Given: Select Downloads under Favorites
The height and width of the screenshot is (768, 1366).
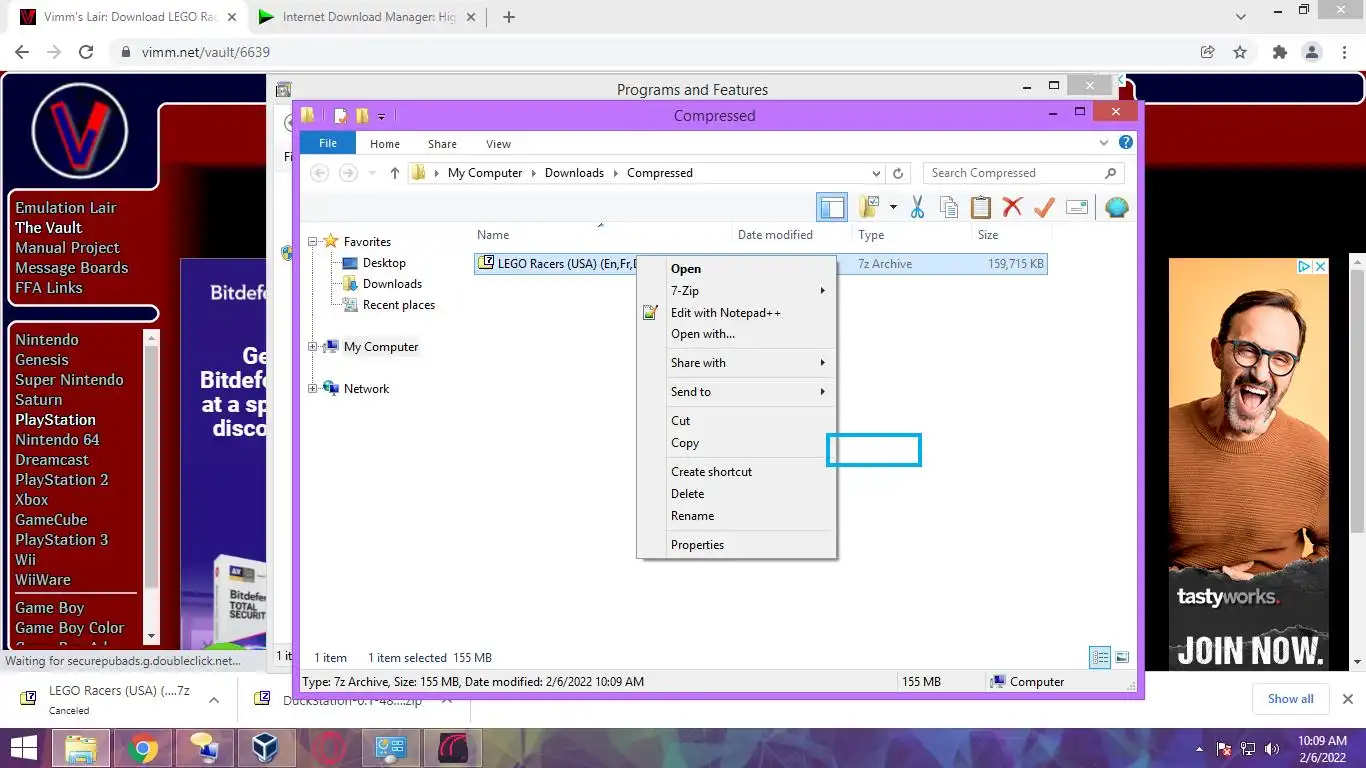Looking at the screenshot, I should click(392, 284).
